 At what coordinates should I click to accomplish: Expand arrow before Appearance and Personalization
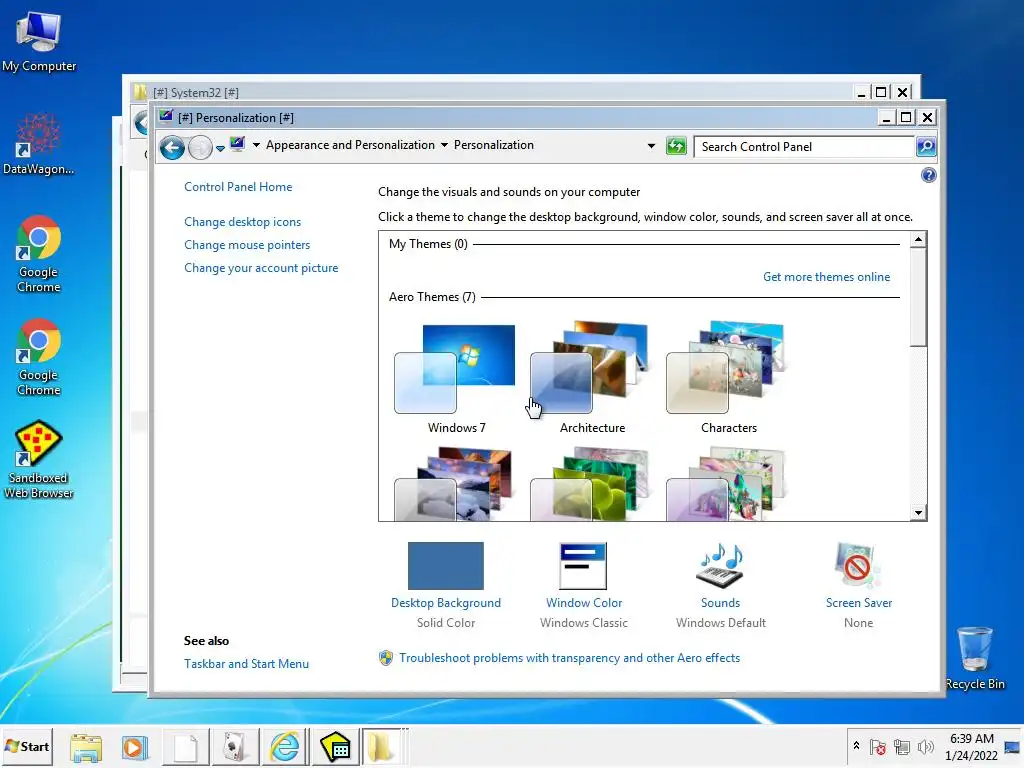tap(256, 145)
